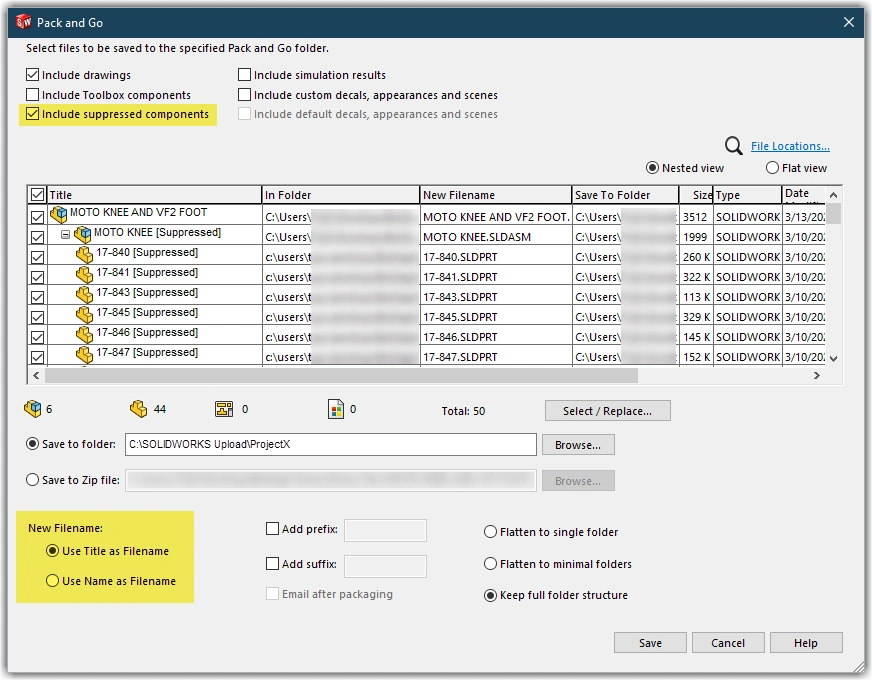This screenshot has height=680, width=872.
Task: Uncheck the MOTO KNEE AND VF2 FOOT row
Action: (37, 217)
